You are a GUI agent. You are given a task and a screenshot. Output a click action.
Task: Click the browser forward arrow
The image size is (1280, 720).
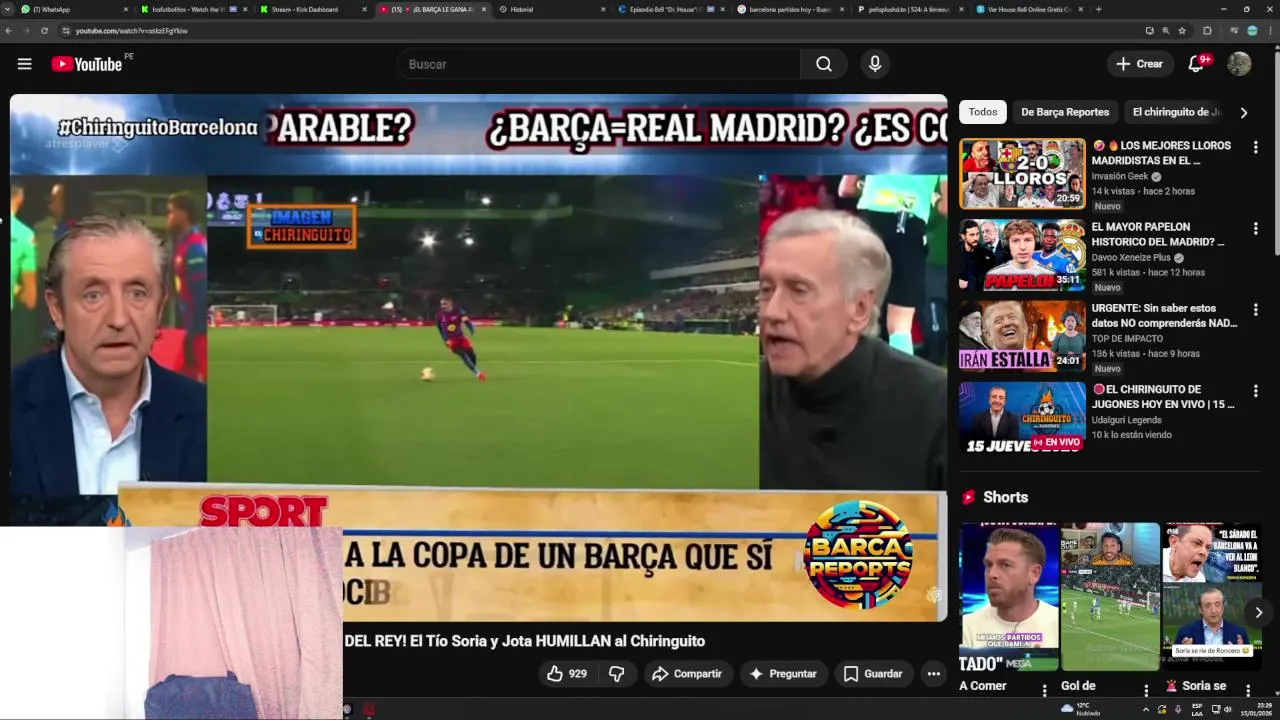pos(26,31)
